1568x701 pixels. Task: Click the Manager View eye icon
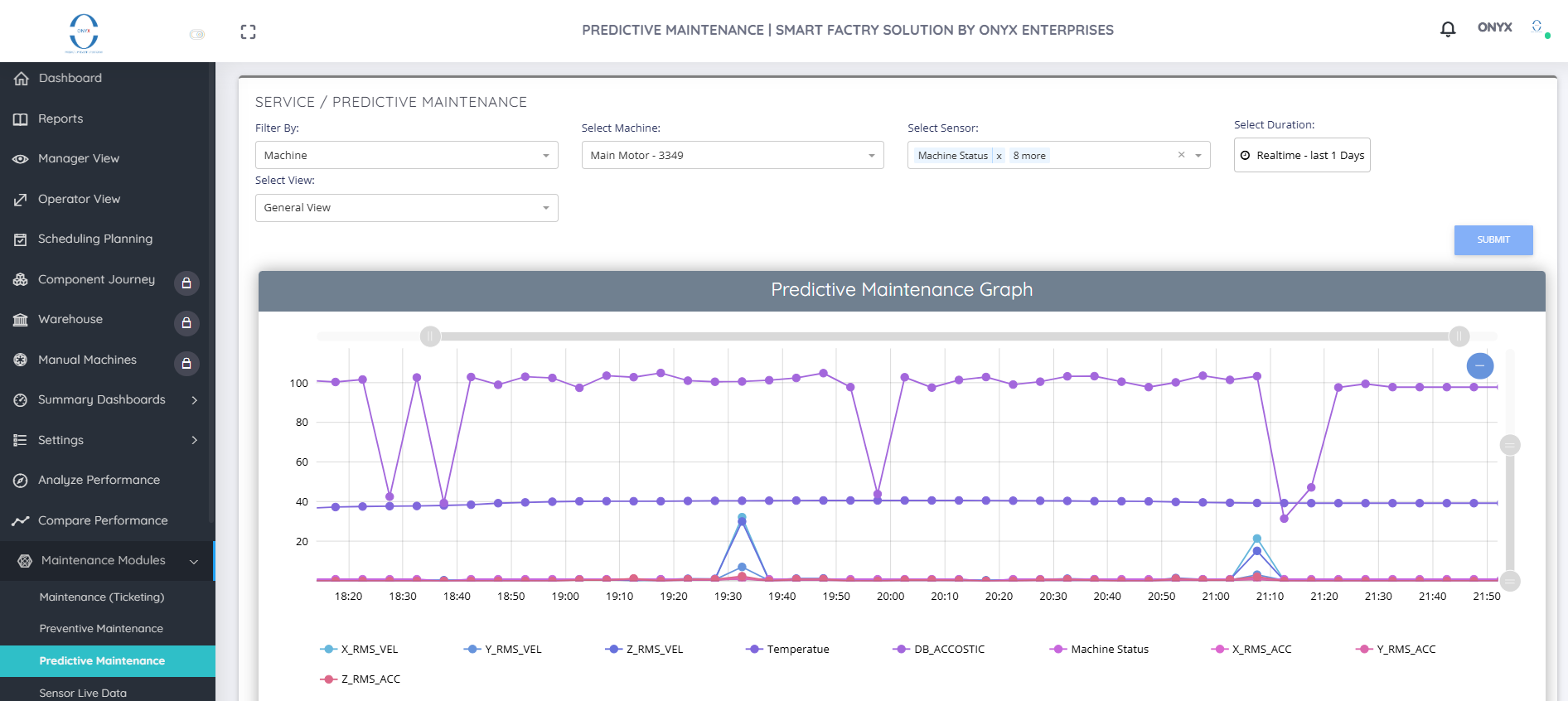(x=21, y=159)
